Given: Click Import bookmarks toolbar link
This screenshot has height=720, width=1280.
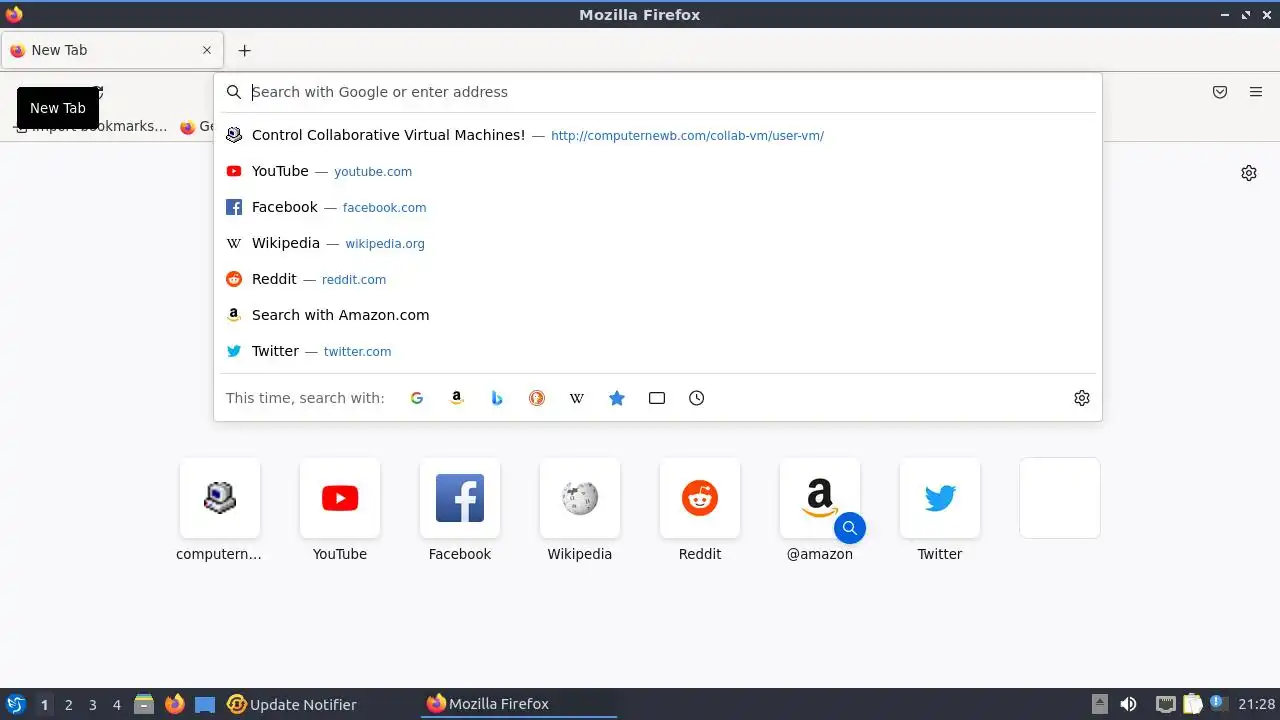Looking at the screenshot, I should [x=90, y=126].
